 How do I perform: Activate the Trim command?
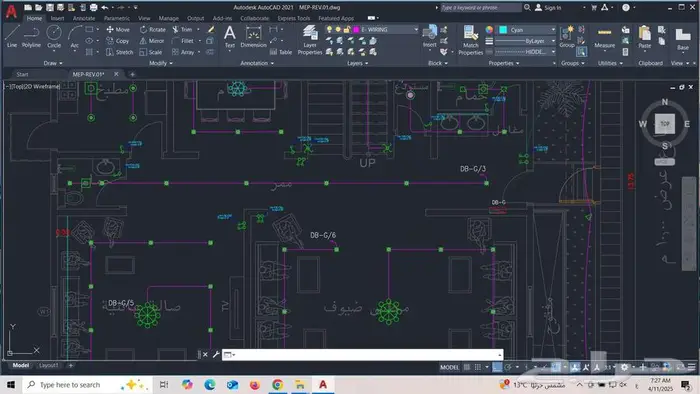182,29
